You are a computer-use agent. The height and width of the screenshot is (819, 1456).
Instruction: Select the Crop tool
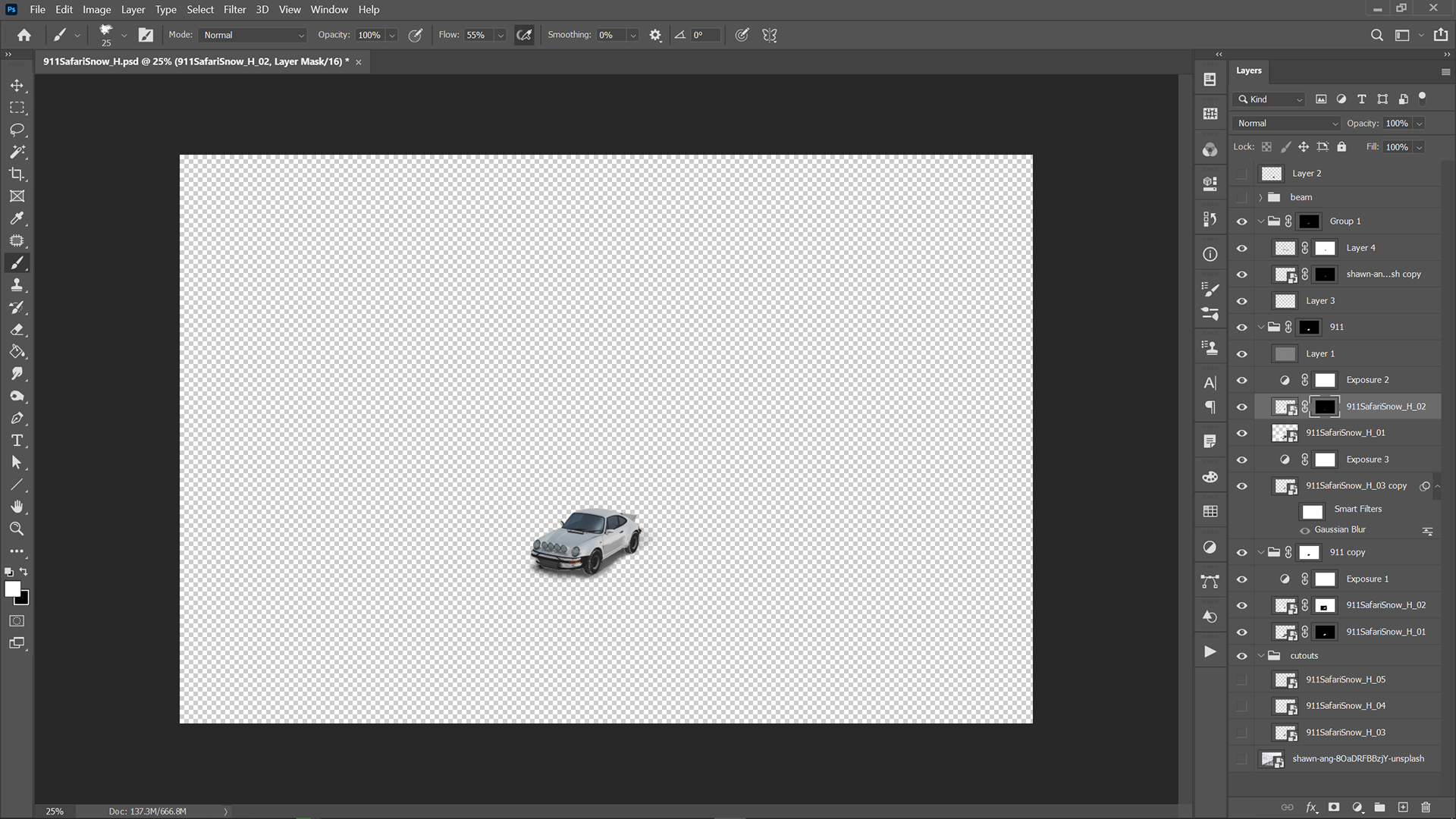(x=17, y=174)
